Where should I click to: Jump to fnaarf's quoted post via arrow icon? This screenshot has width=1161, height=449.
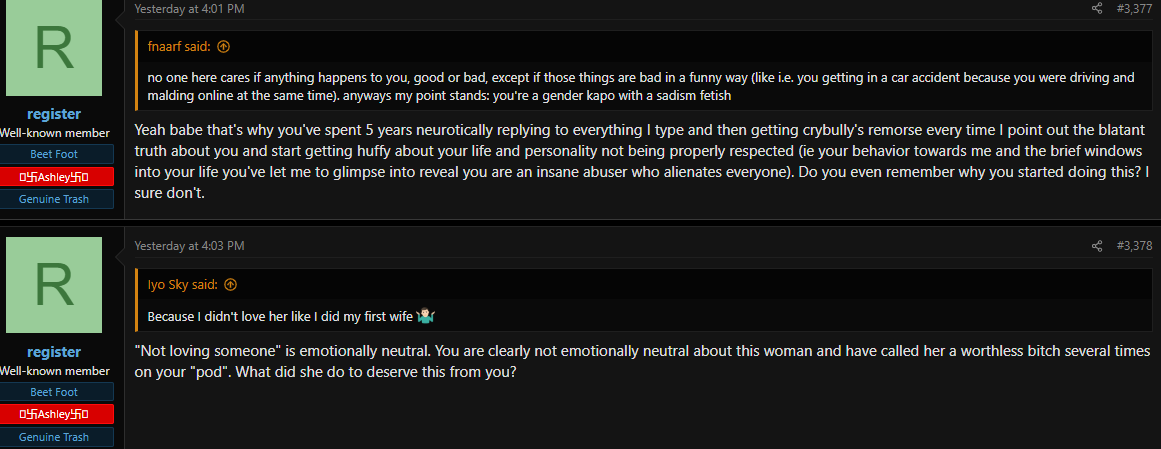[x=224, y=47]
